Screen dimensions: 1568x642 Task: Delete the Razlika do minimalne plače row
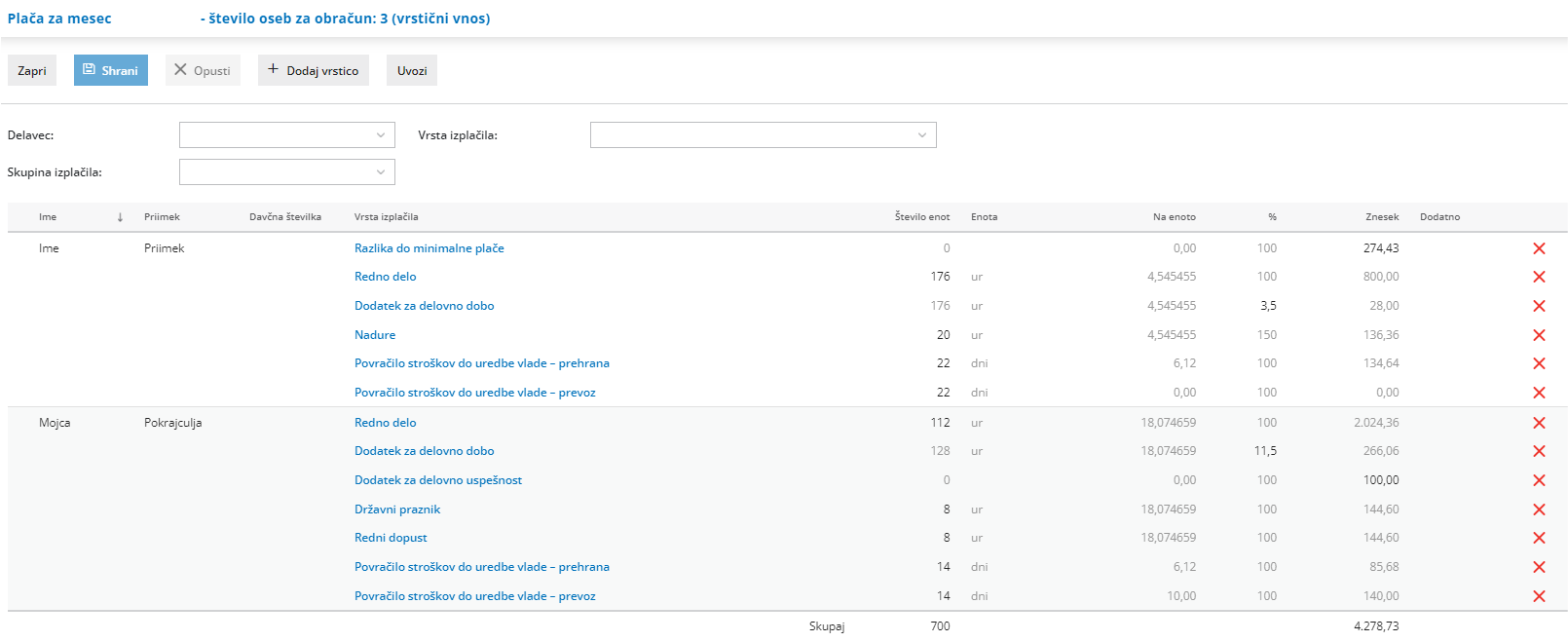pyautogui.click(x=1539, y=248)
